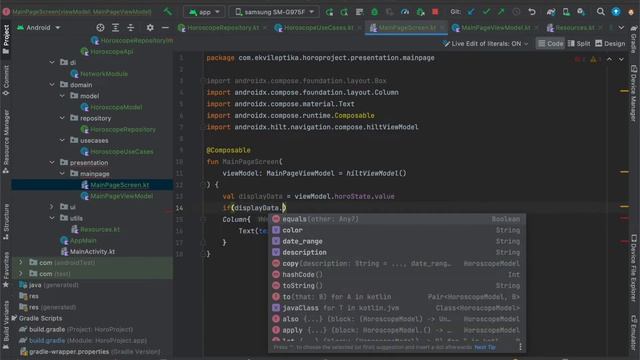Click Select Opened File target icon
Viewport: 640px width, 360px height.
click(x=100, y=28)
